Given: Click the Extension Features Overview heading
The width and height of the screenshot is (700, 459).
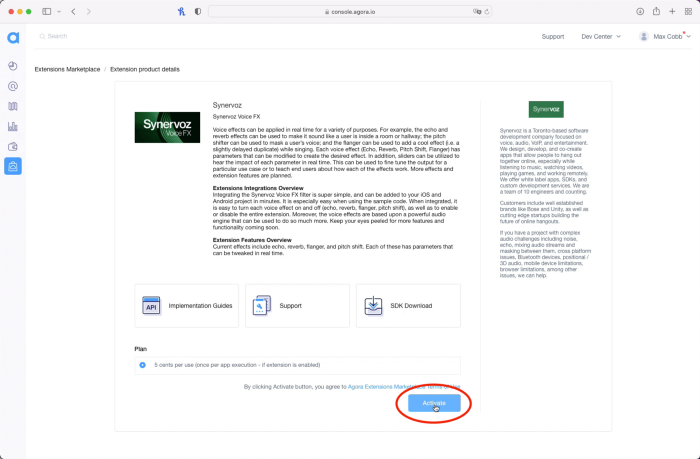Looking at the screenshot, I should pos(252,240).
